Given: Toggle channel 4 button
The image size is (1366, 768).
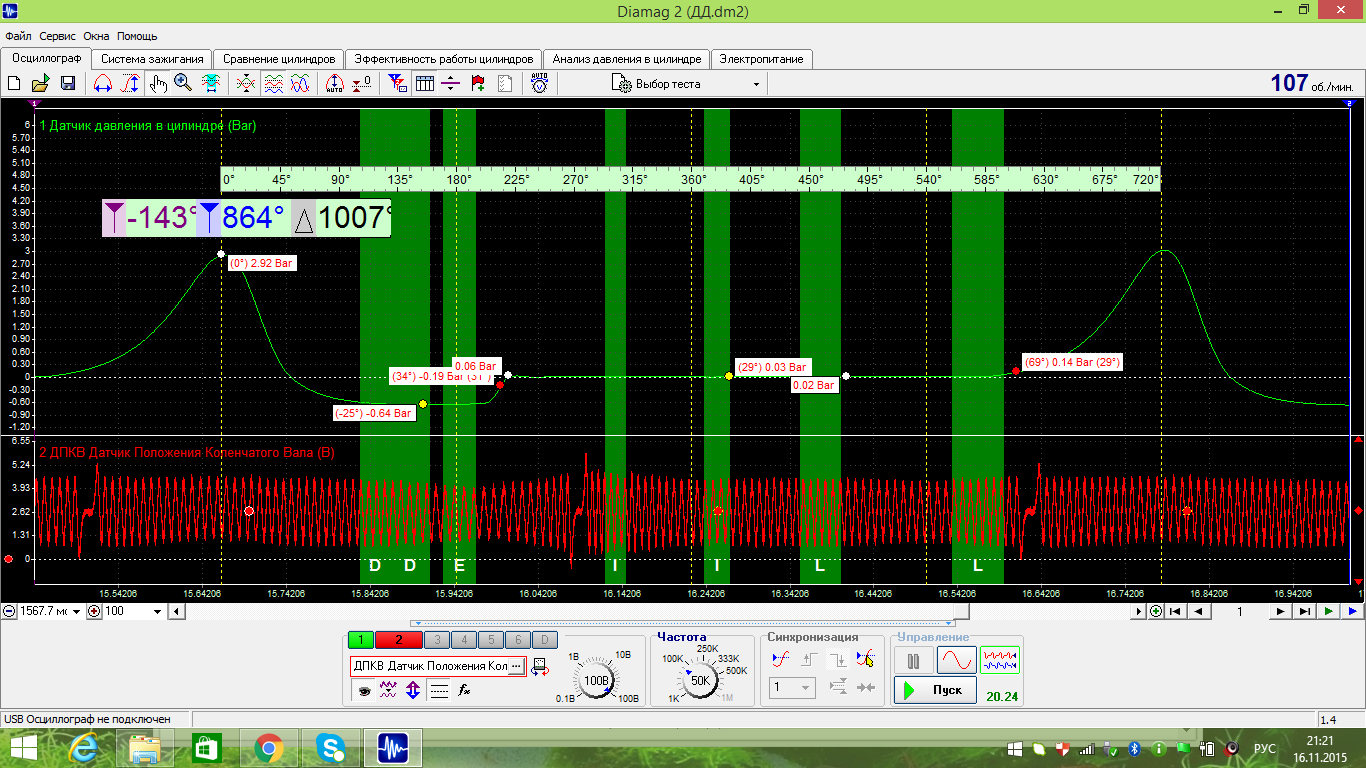Looking at the screenshot, I should point(463,640).
